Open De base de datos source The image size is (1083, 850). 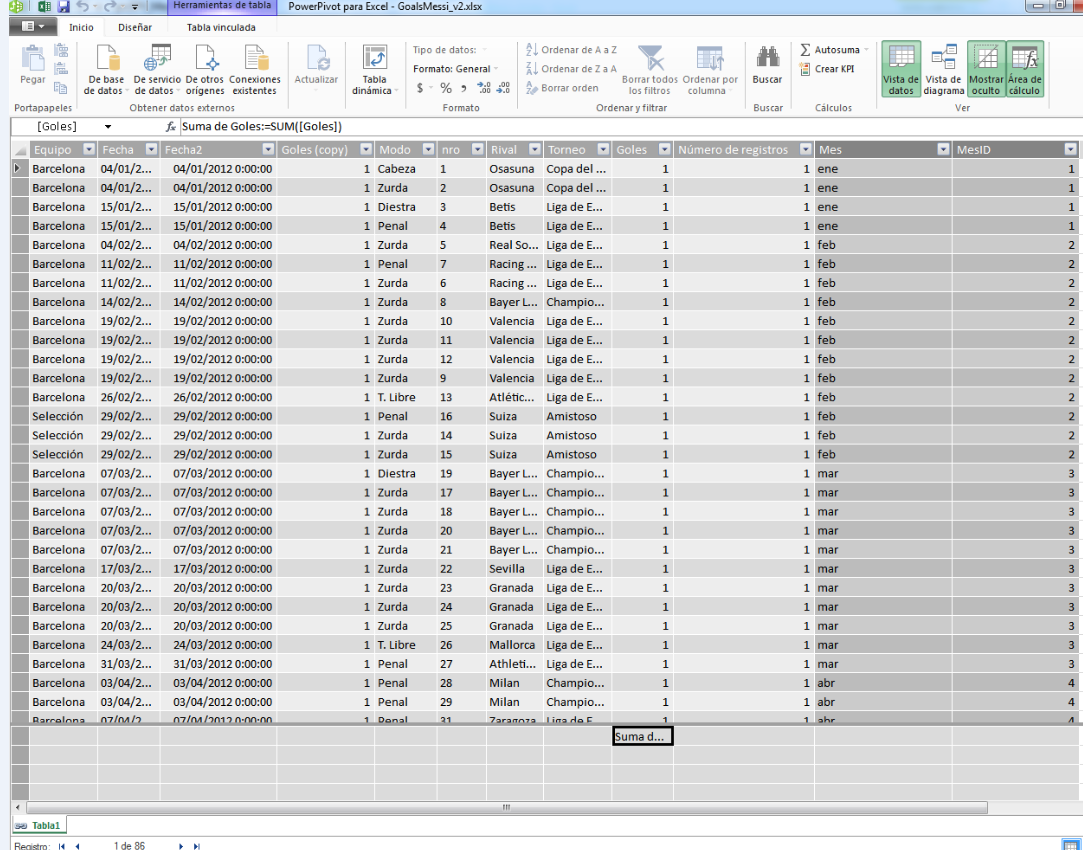[x=104, y=70]
